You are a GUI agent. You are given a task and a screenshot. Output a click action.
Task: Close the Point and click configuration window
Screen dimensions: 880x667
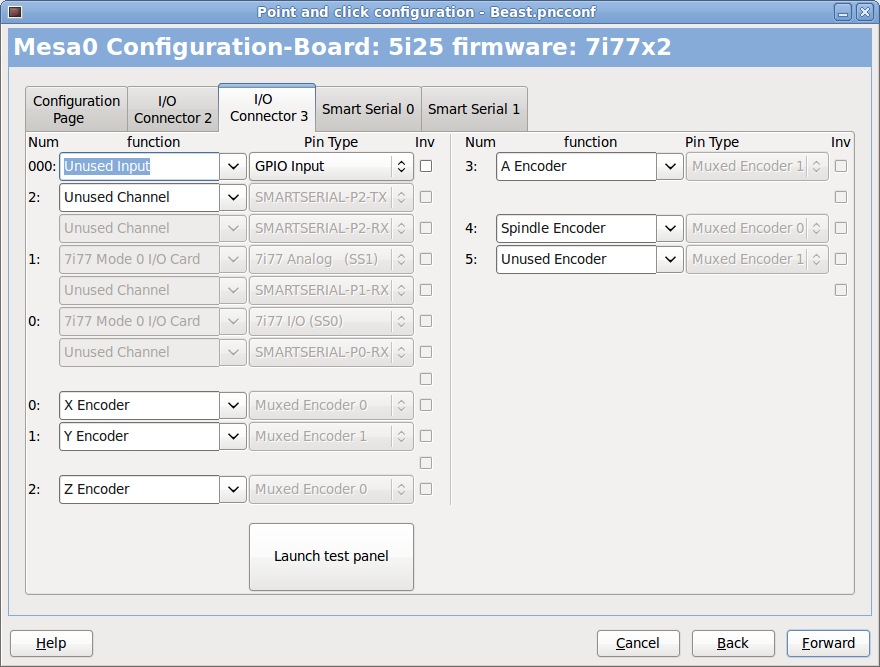pos(864,12)
